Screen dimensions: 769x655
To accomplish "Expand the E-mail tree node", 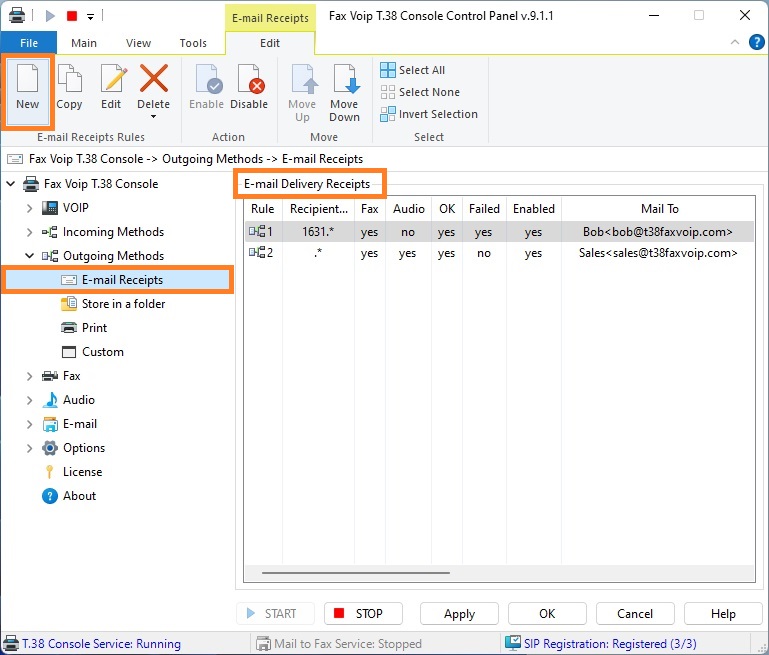I will tap(29, 424).
